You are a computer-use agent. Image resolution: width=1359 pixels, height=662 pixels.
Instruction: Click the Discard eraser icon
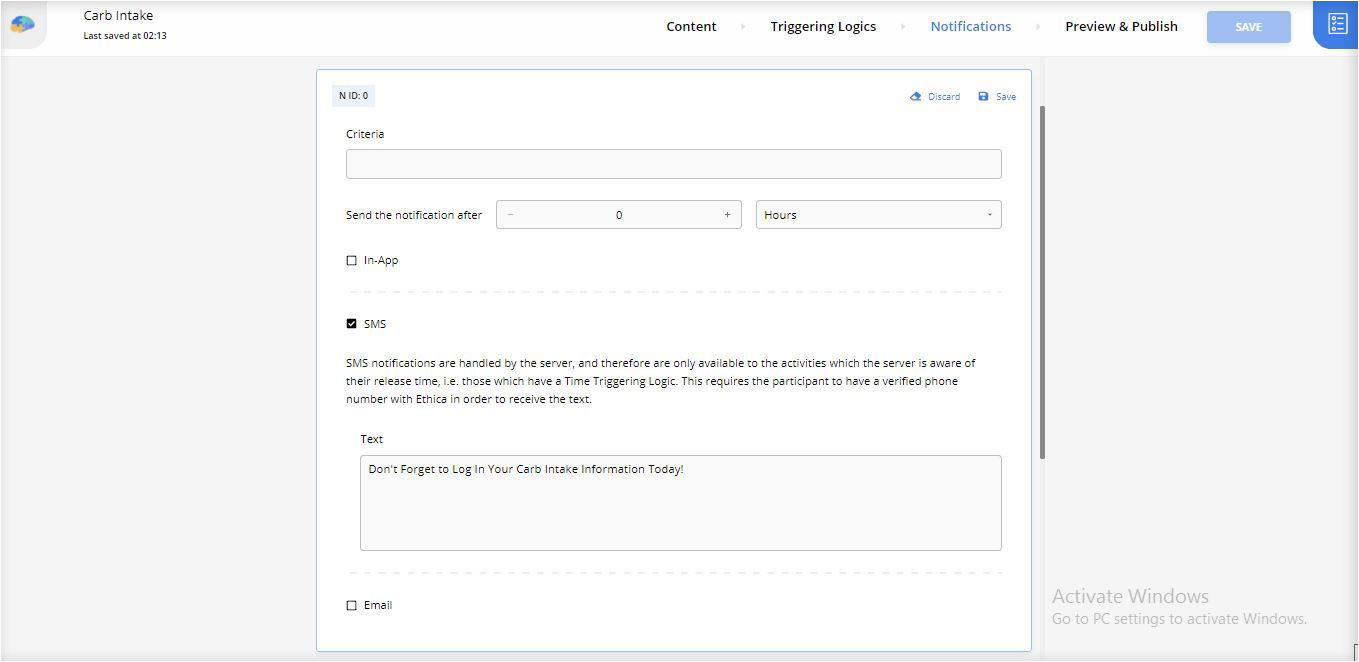915,97
